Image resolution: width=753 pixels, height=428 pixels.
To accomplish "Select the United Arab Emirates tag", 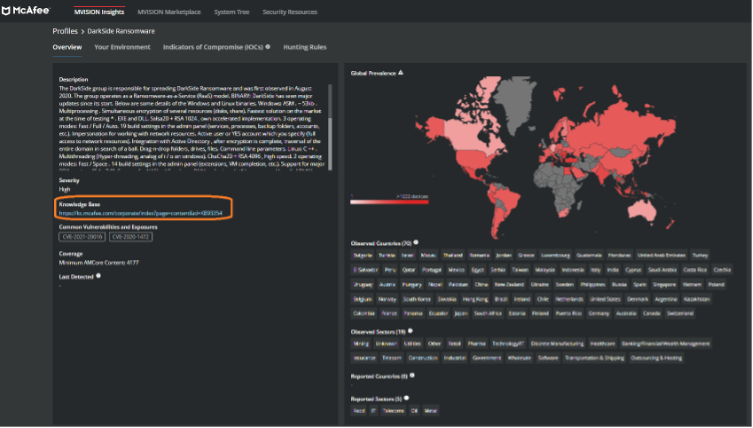I will 661,256.
